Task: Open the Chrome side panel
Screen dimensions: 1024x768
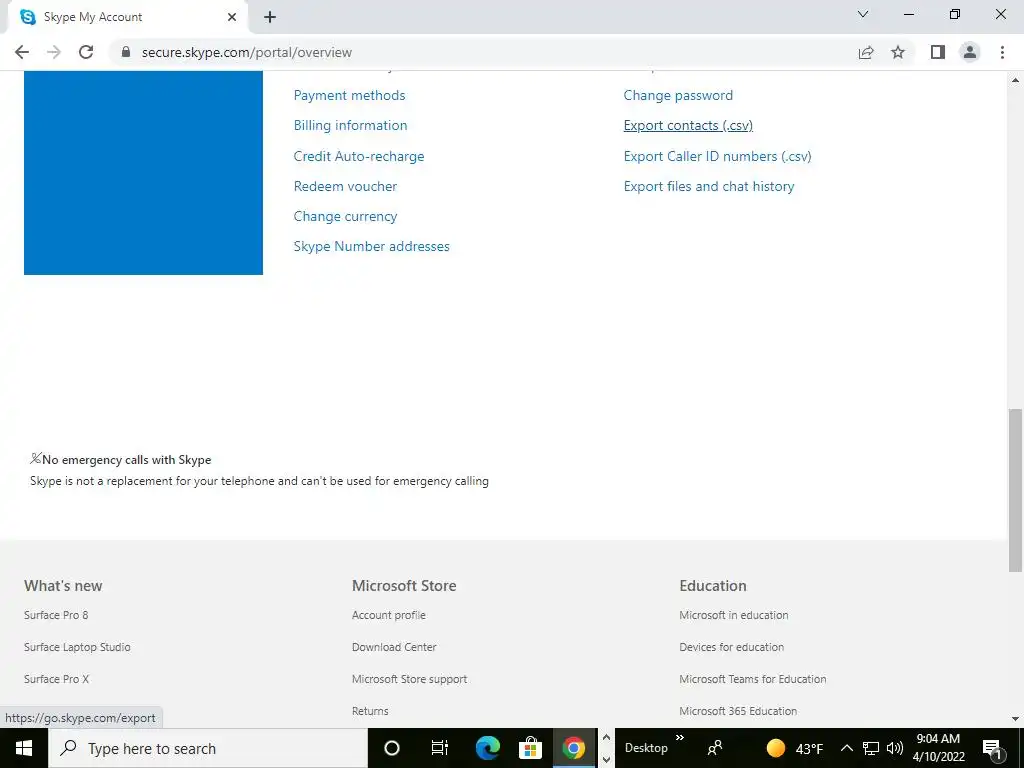Action: (938, 52)
